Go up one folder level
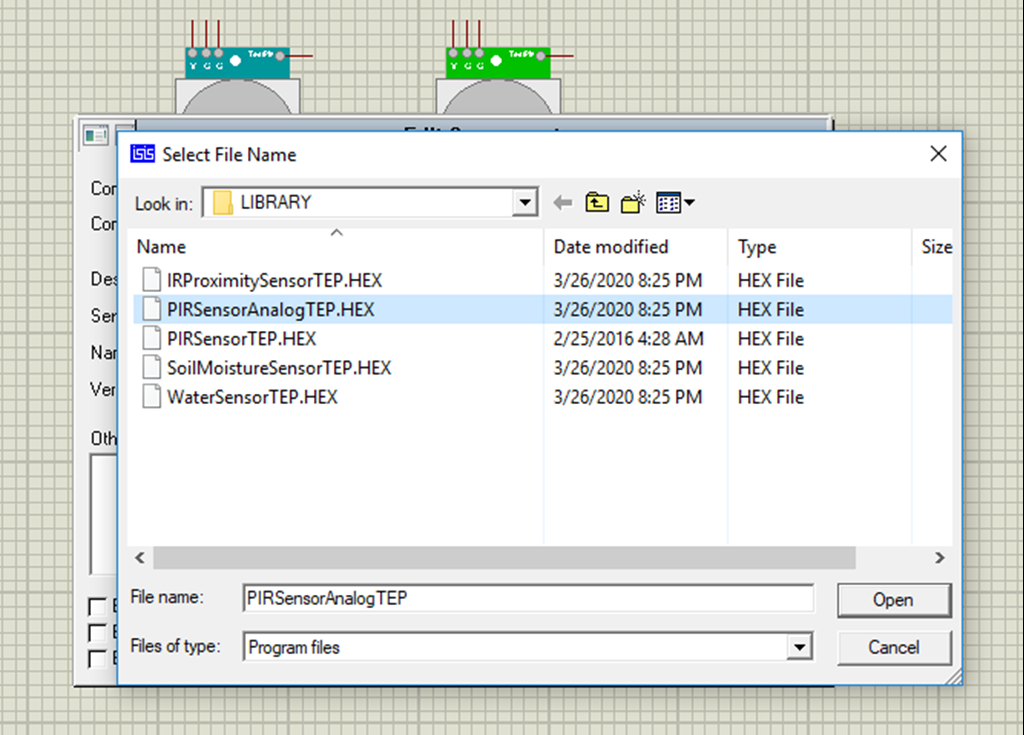 (x=596, y=201)
